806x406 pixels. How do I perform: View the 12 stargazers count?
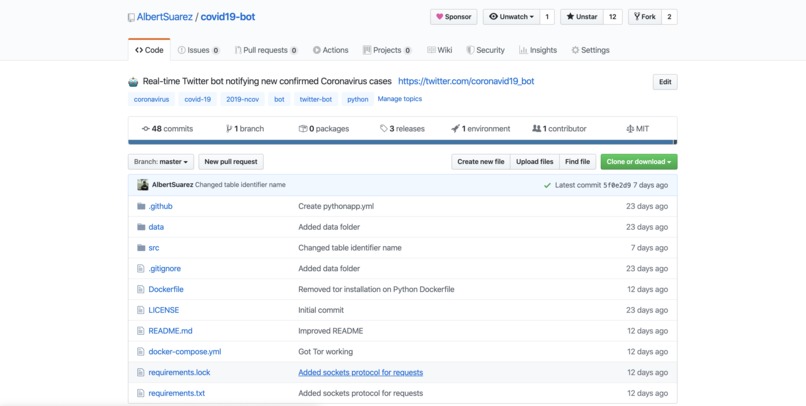tap(613, 16)
